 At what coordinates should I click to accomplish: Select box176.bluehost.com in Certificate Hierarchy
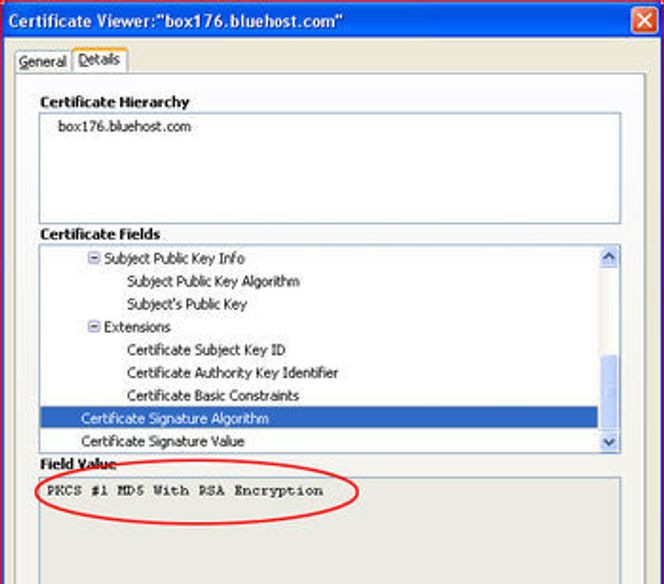tap(124, 127)
